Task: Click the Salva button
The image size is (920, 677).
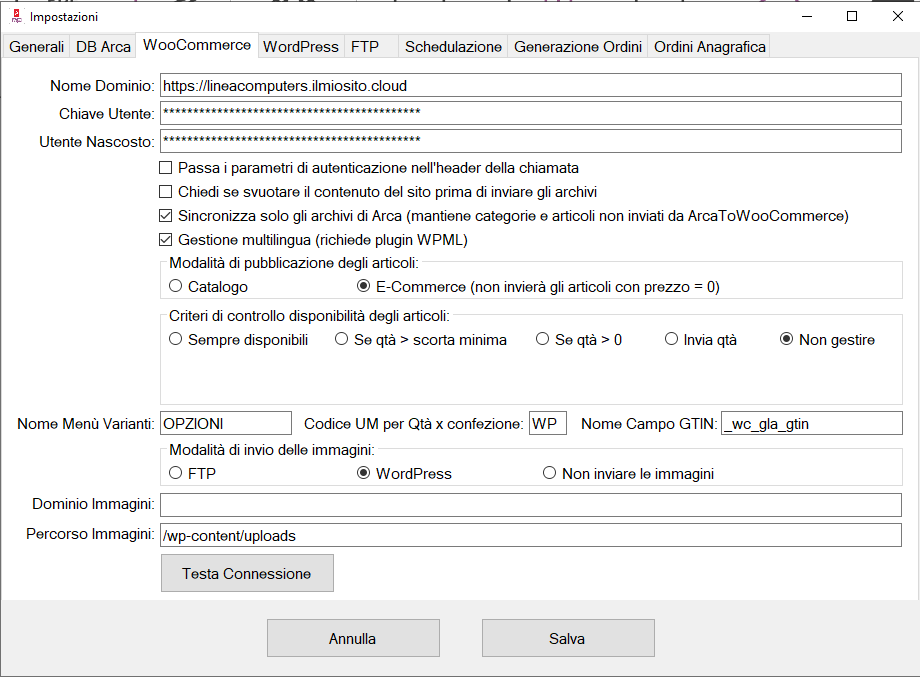Action: click(567, 638)
